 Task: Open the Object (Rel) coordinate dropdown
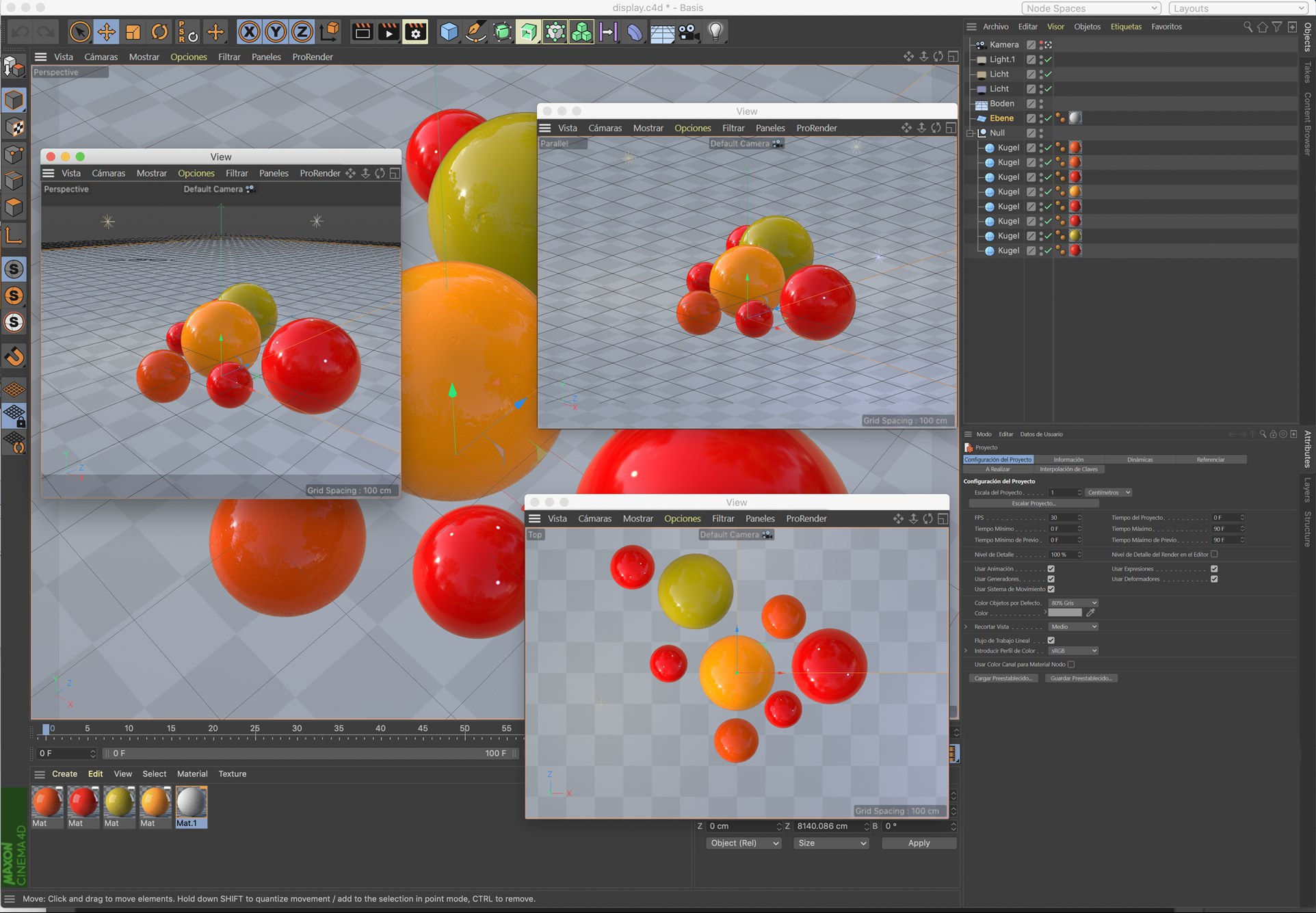click(744, 843)
